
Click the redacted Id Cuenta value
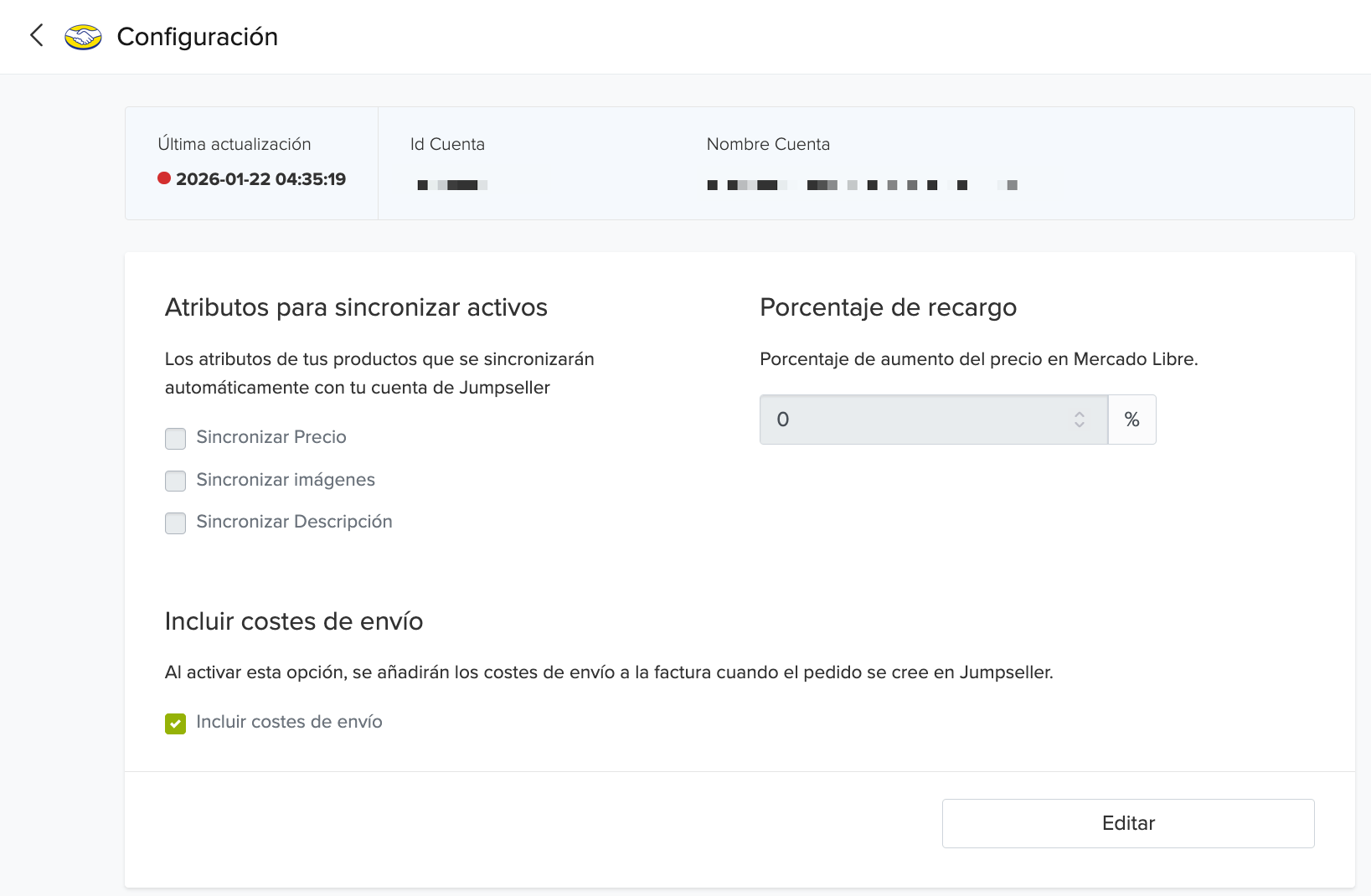click(x=452, y=185)
